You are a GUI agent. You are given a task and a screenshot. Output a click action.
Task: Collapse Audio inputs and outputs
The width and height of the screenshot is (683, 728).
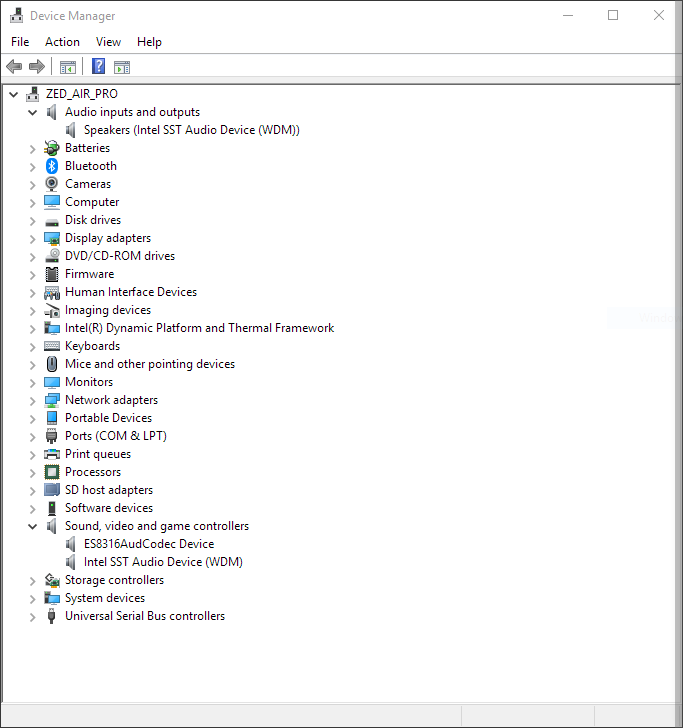[33, 112]
